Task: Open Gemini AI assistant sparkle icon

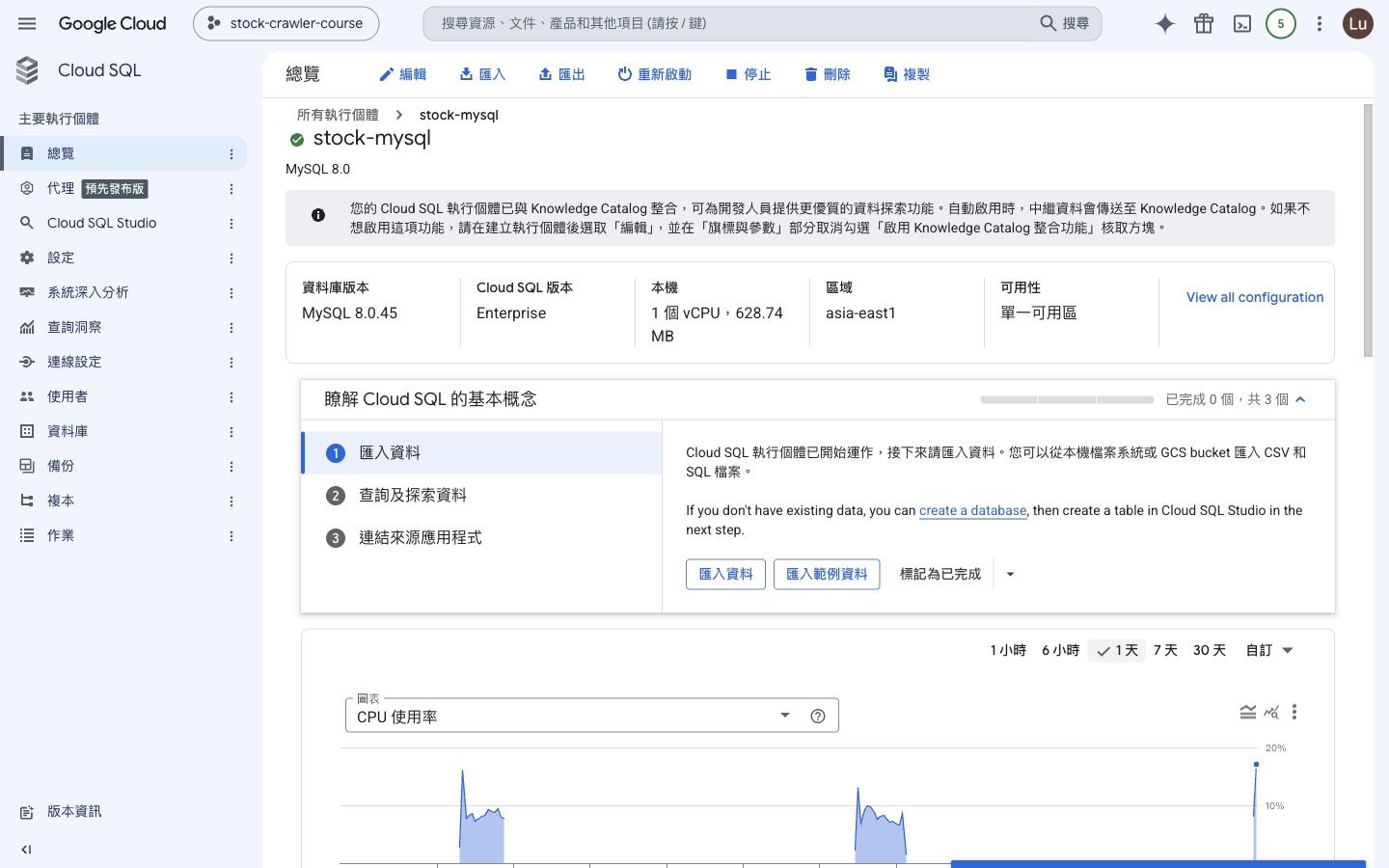Action: (1165, 24)
